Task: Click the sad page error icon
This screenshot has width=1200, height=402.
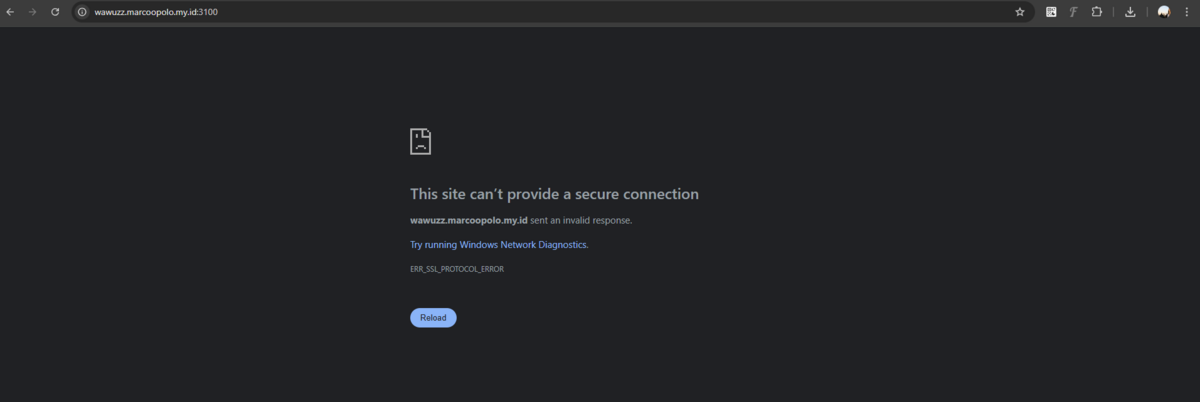Action: click(x=420, y=141)
